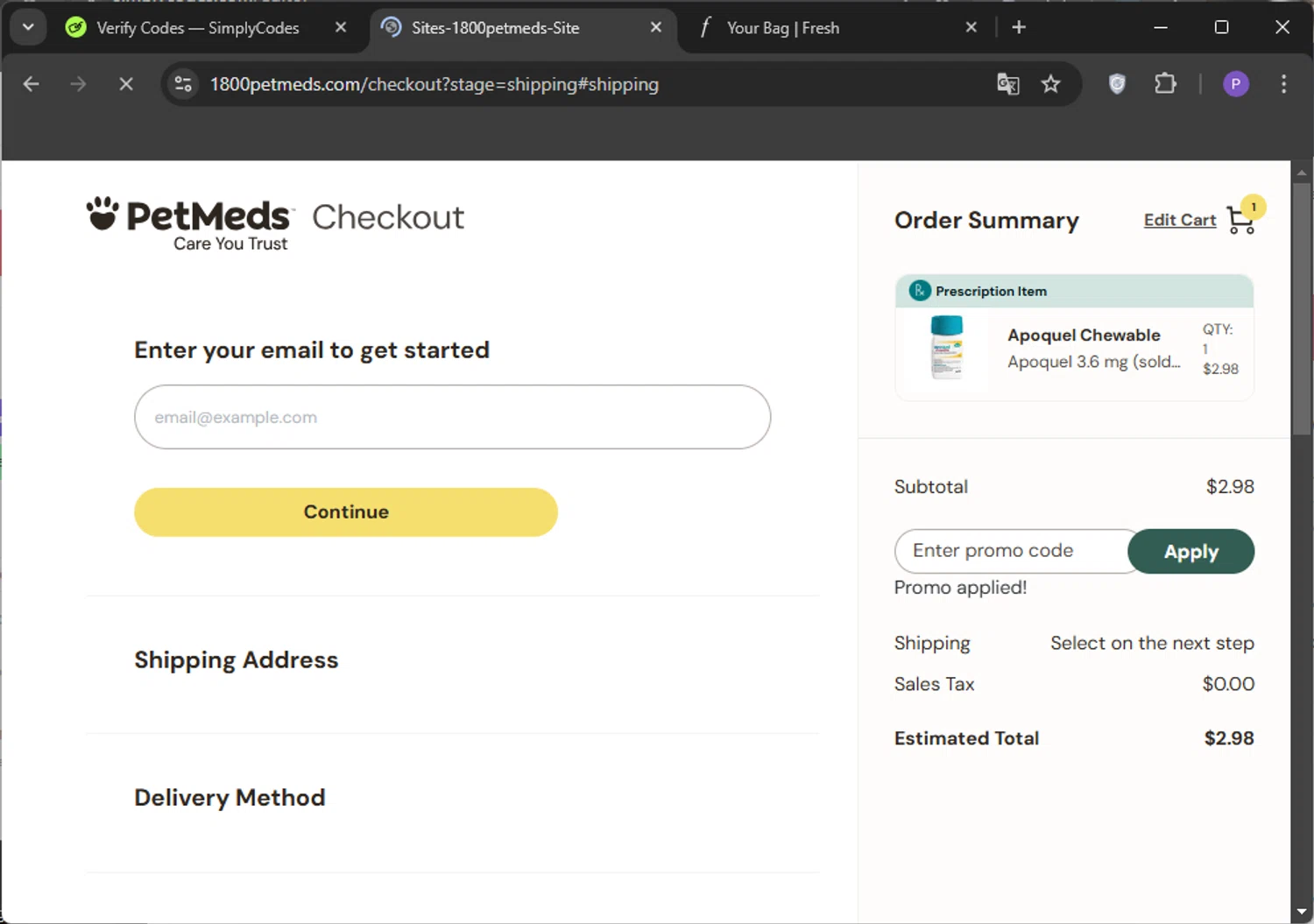
Task: Minimize the browser window
Action: tap(1161, 27)
